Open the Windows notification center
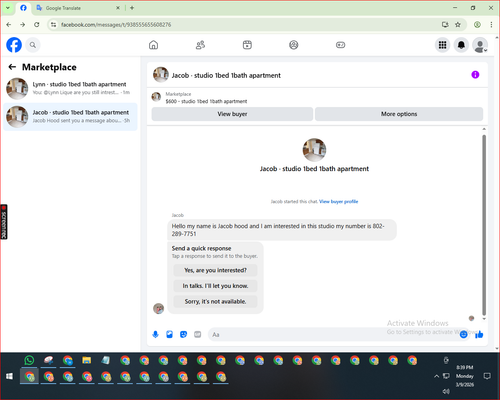The height and width of the screenshot is (400, 500). (487, 376)
